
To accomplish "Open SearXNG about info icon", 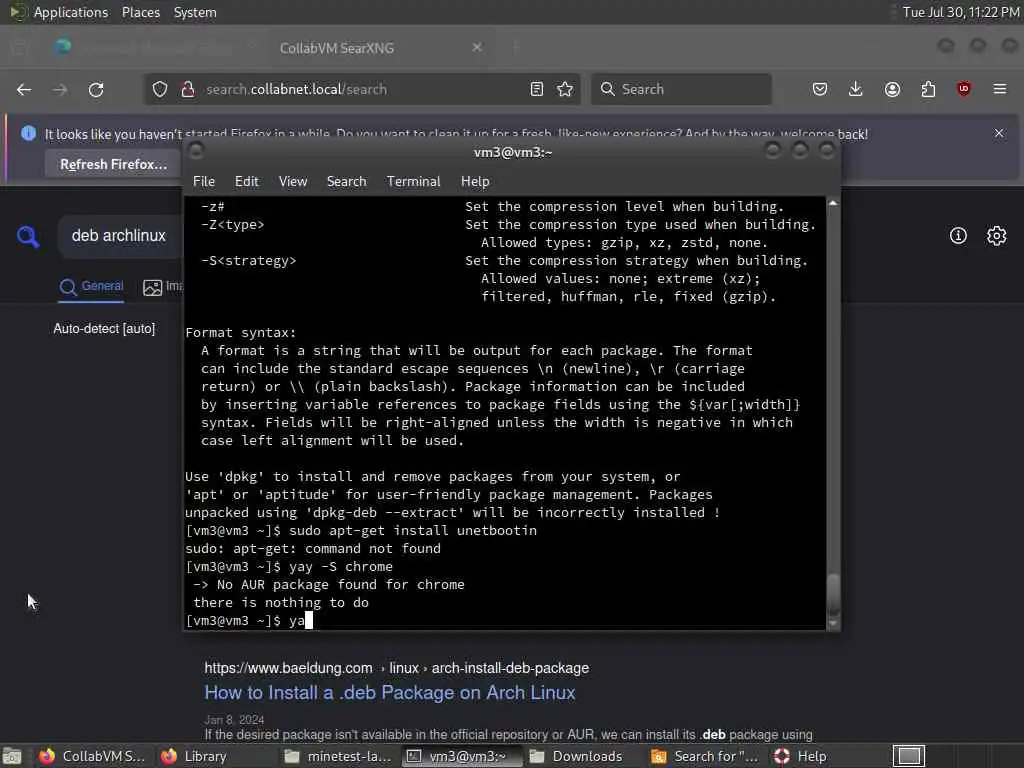I will click(958, 236).
